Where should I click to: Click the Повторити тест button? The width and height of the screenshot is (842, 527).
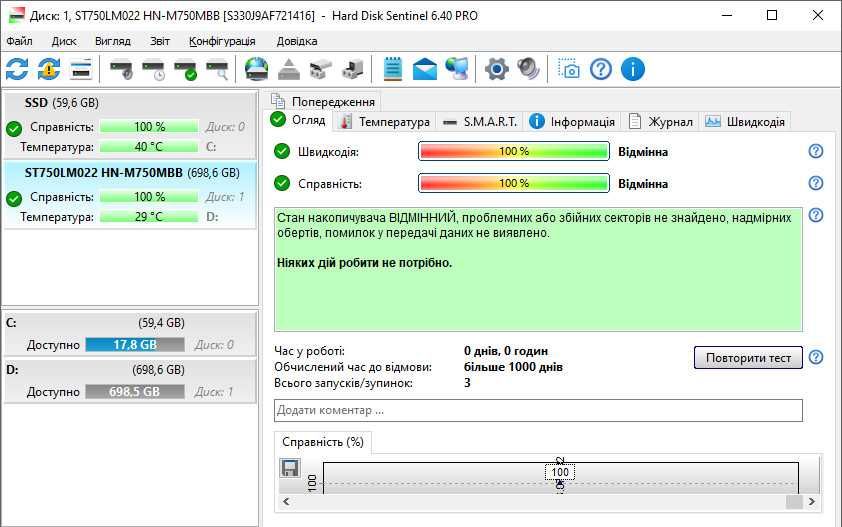[x=748, y=358]
